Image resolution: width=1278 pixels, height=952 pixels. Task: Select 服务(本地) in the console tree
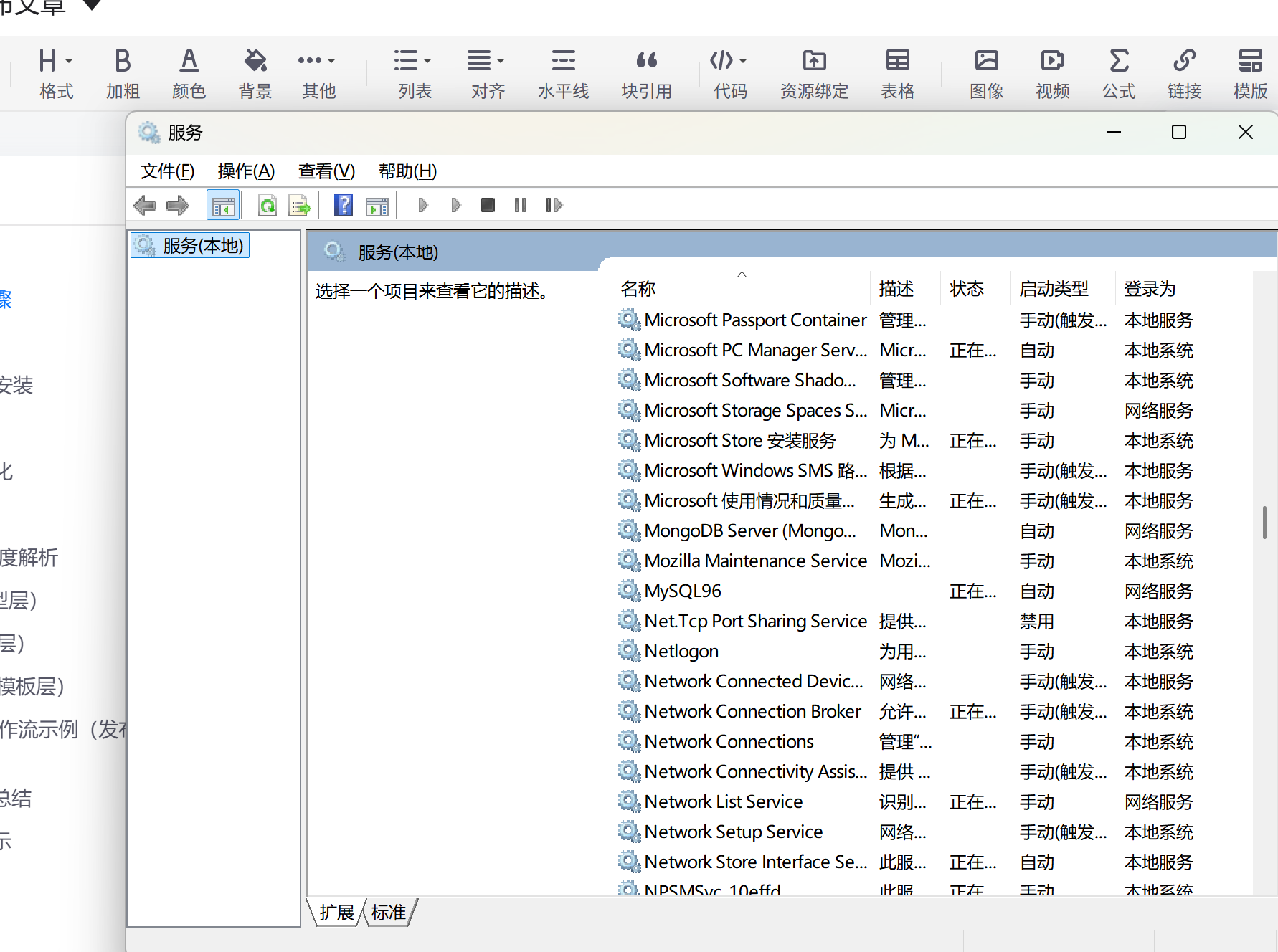(x=190, y=246)
